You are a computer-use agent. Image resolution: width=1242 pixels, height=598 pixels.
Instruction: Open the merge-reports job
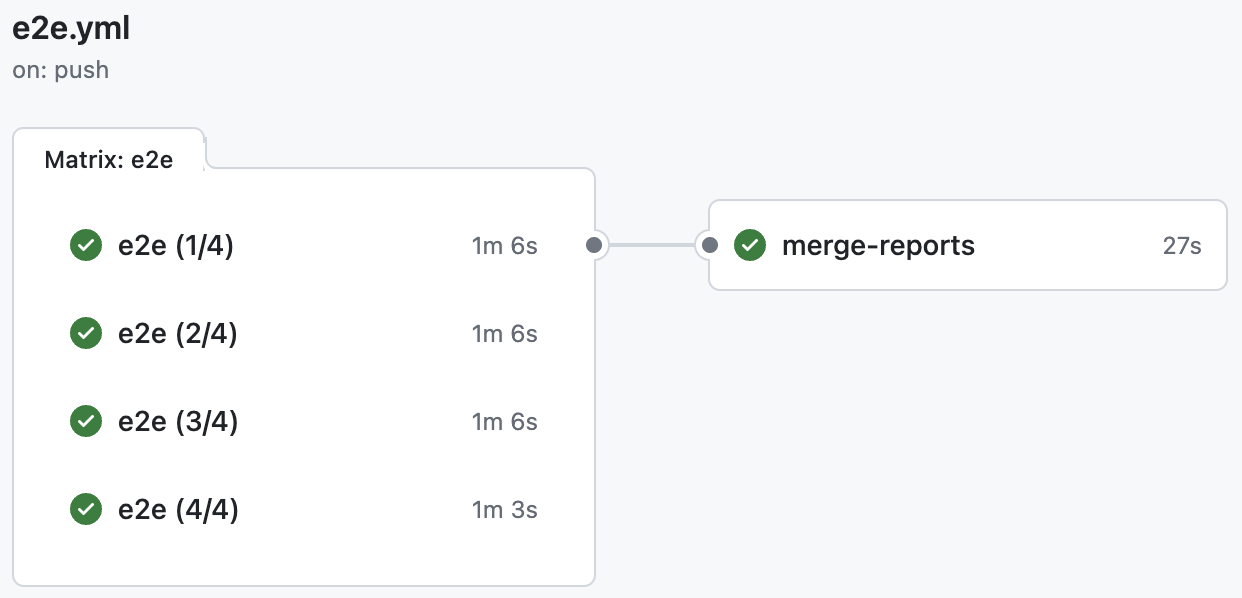[878, 245]
